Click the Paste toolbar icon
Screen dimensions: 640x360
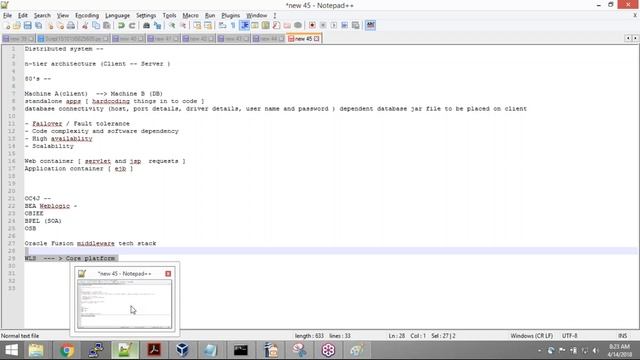tap(107, 25)
